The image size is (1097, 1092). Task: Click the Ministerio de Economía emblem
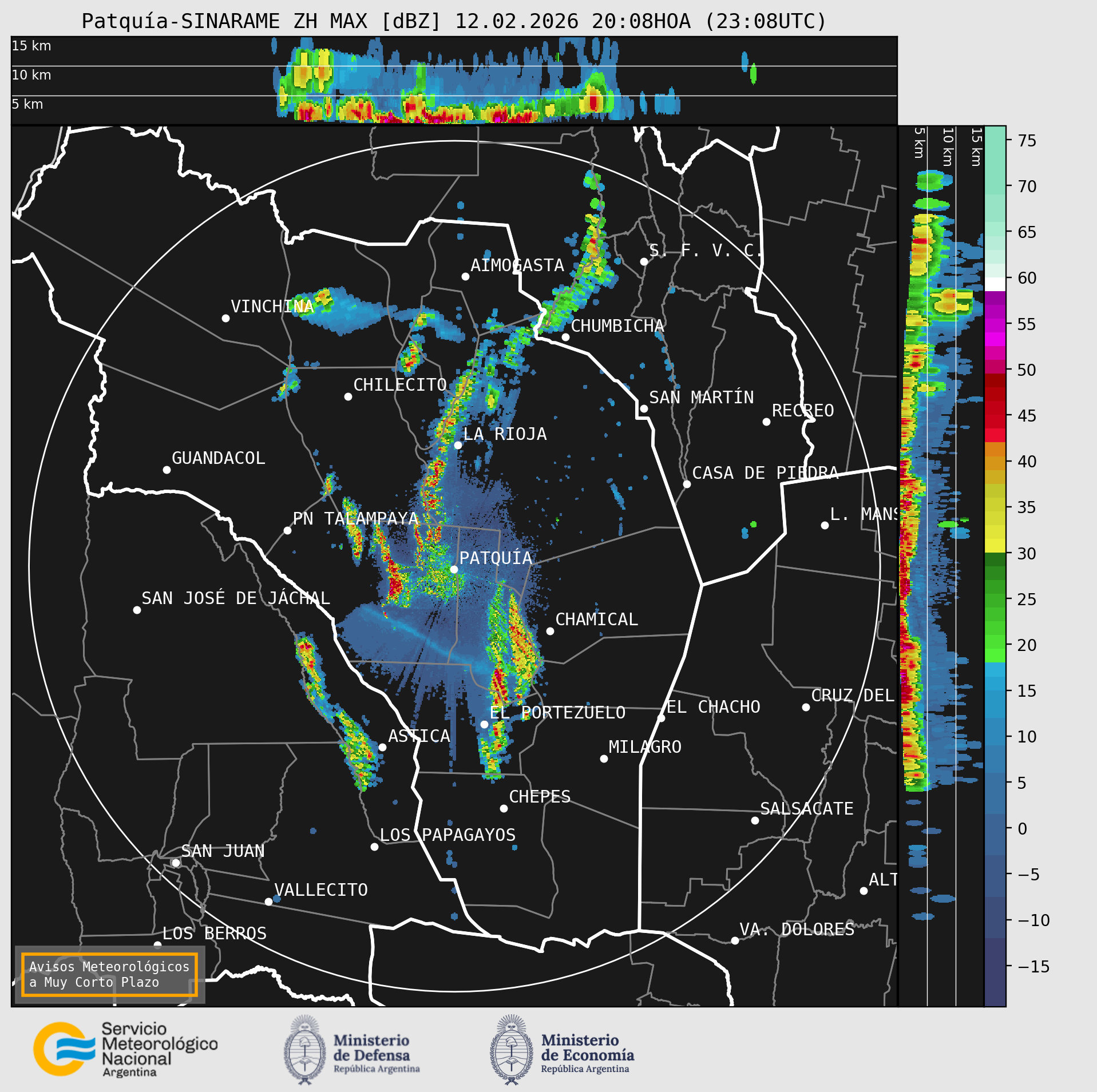(511, 1050)
